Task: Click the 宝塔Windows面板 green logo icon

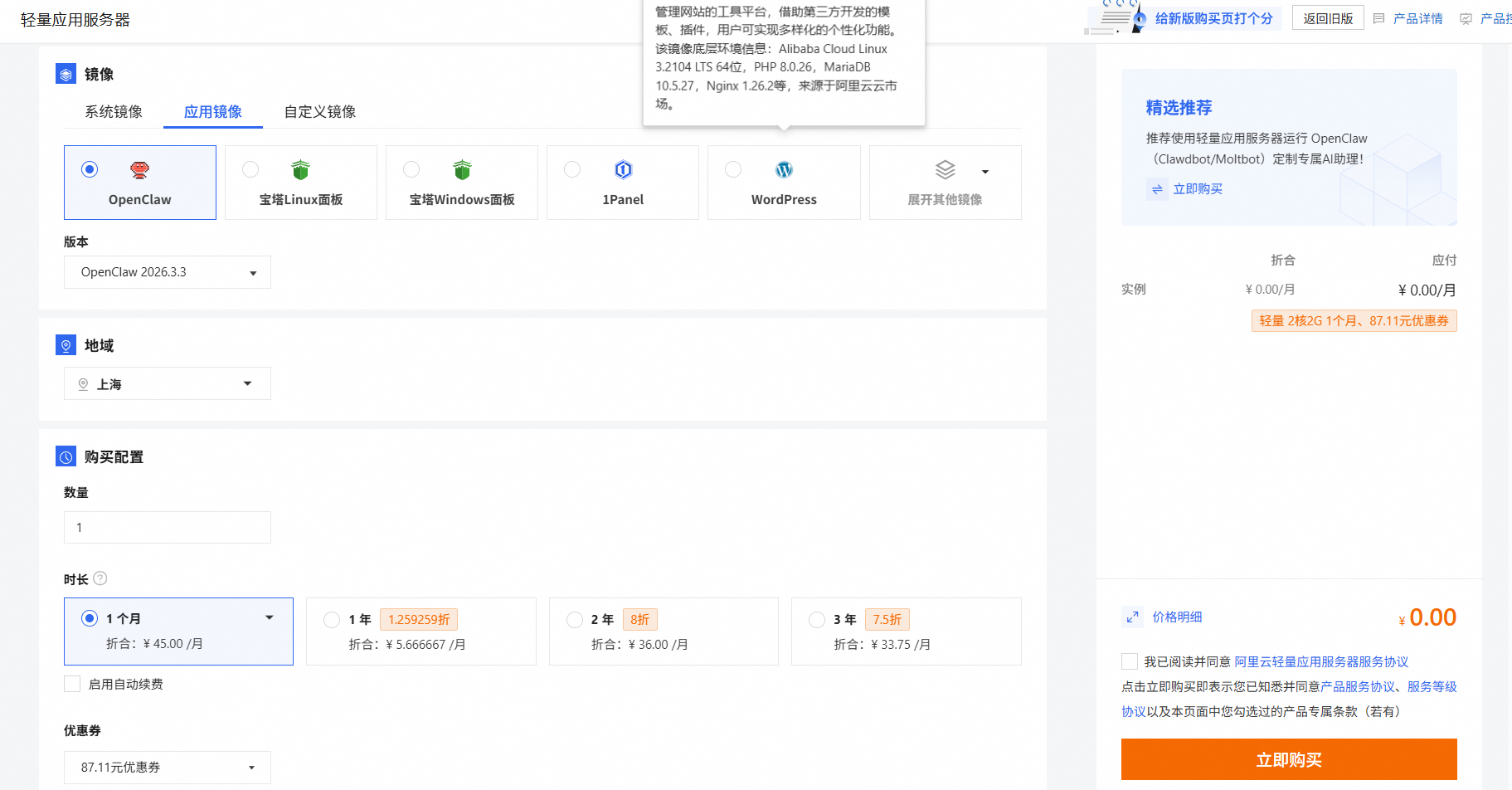Action: [x=462, y=170]
